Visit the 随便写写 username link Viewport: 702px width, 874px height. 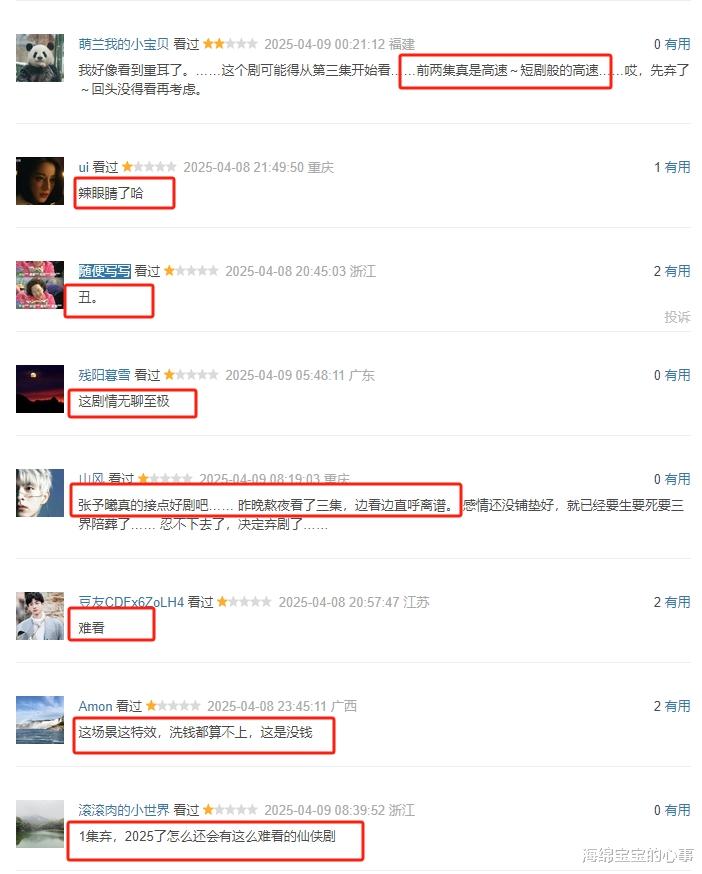(104, 271)
